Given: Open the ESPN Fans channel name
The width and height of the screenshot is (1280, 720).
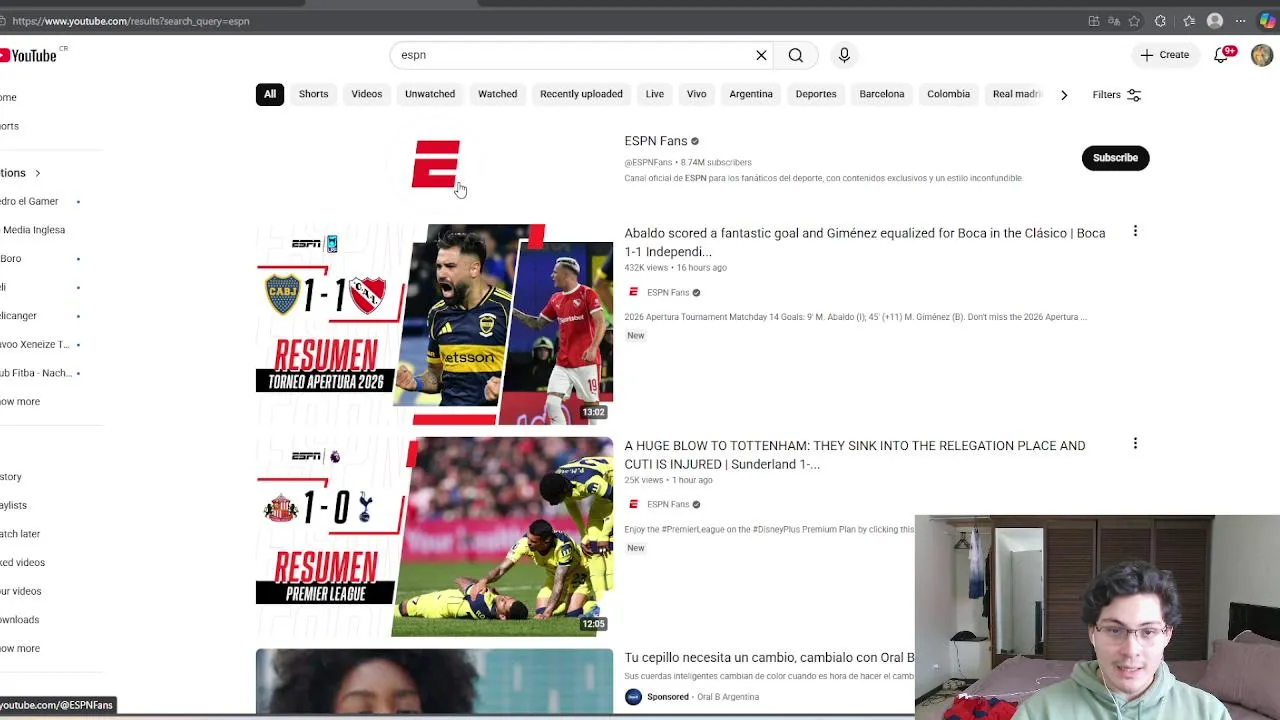Looking at the screenshot, I should pos(656,141).
